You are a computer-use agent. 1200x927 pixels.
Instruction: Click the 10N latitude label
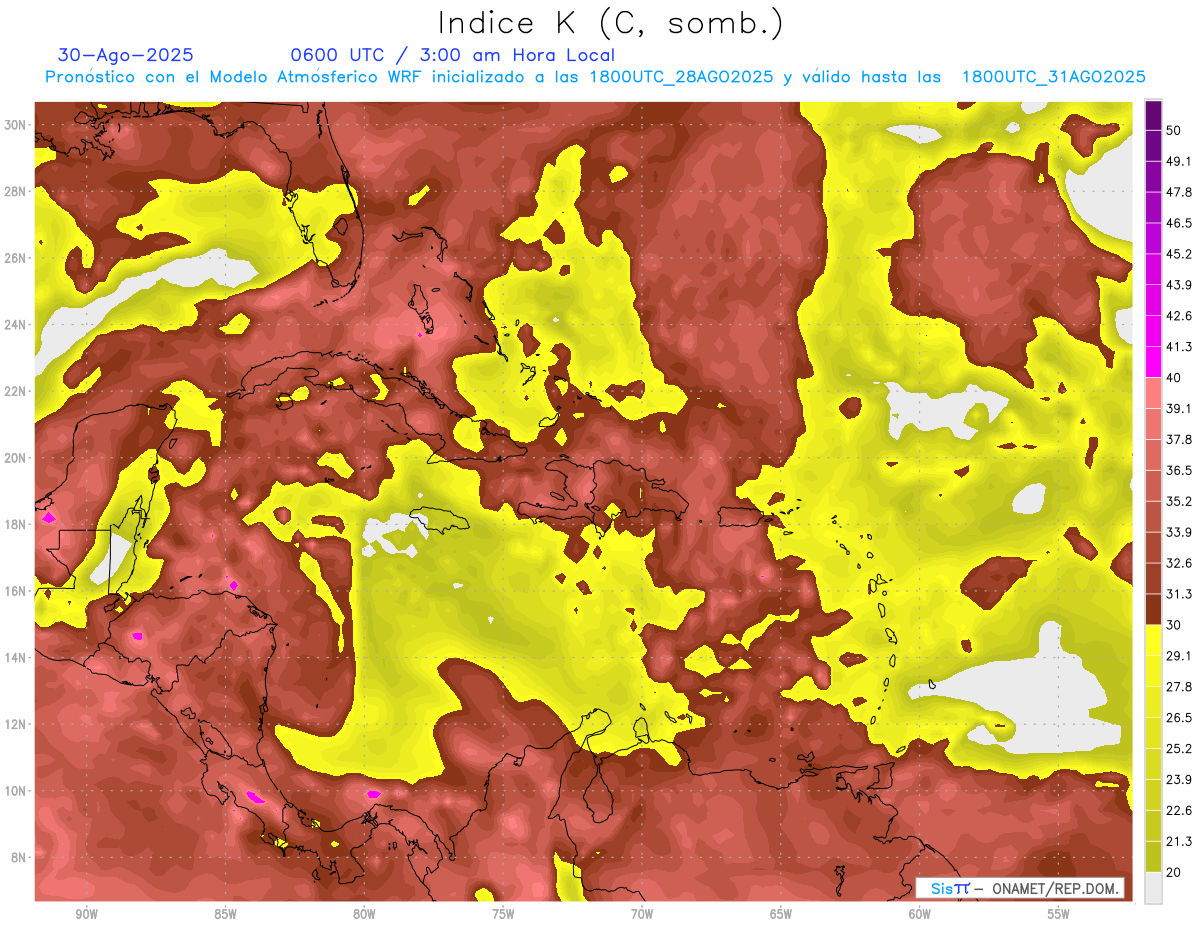[x=15, y=791]
